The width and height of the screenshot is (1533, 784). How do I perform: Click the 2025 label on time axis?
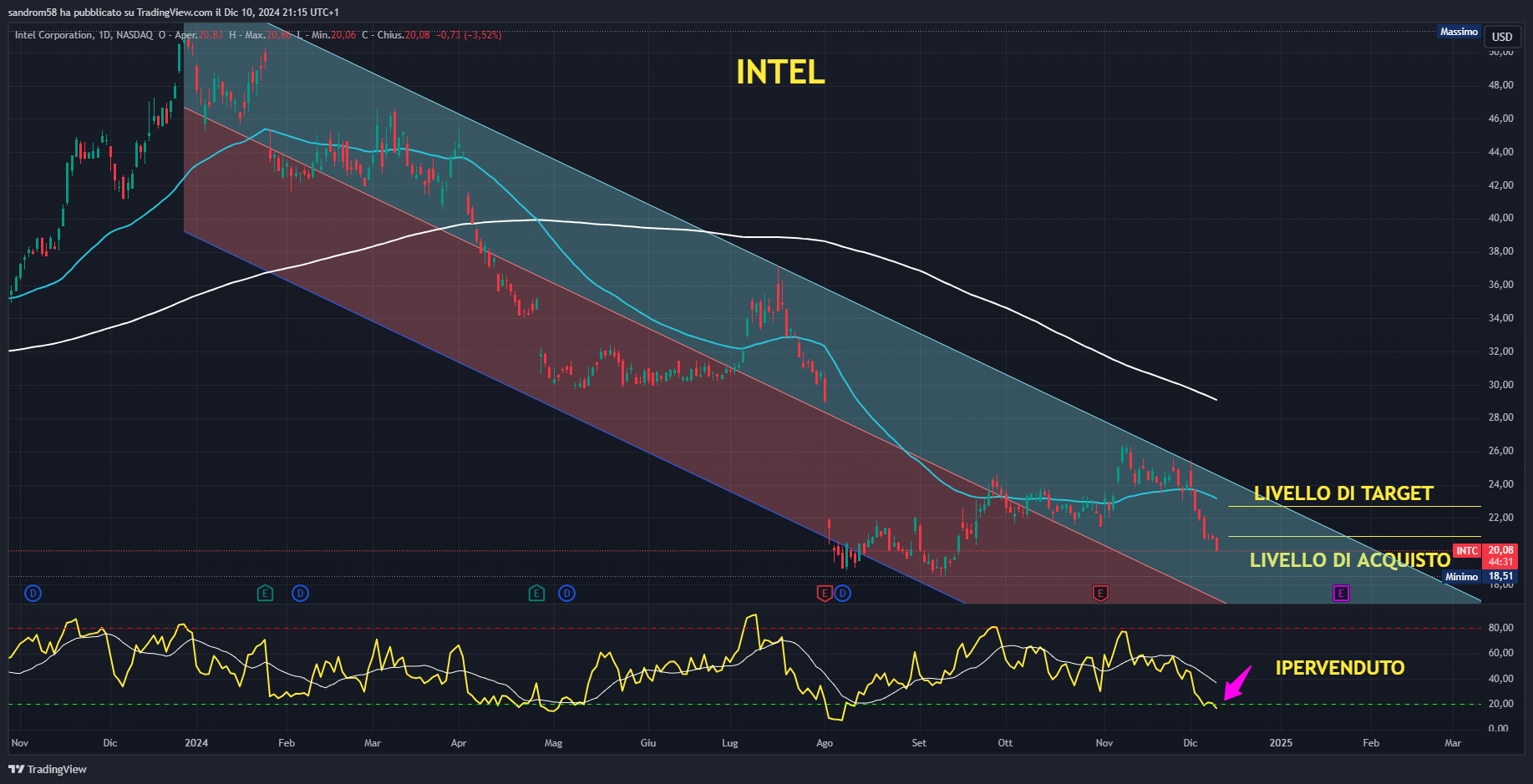tap(1281, 743)
